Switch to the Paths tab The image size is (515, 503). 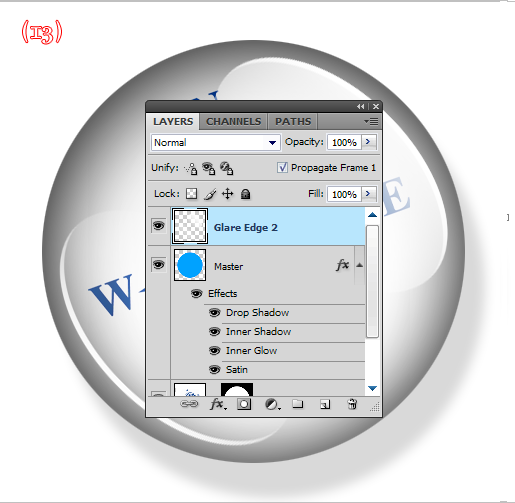[293, 121]
